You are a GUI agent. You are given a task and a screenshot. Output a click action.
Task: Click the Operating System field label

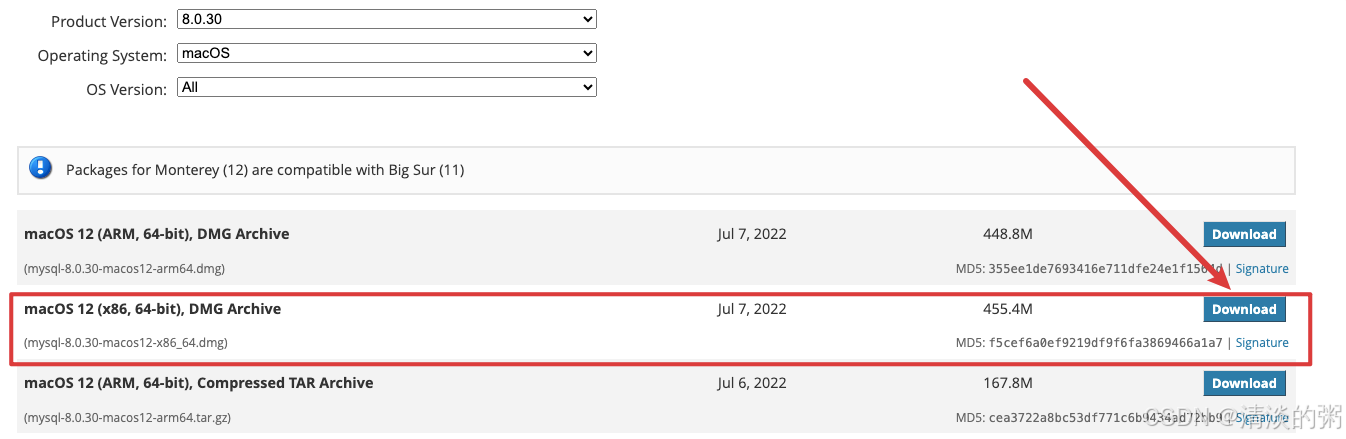[102, 56]
